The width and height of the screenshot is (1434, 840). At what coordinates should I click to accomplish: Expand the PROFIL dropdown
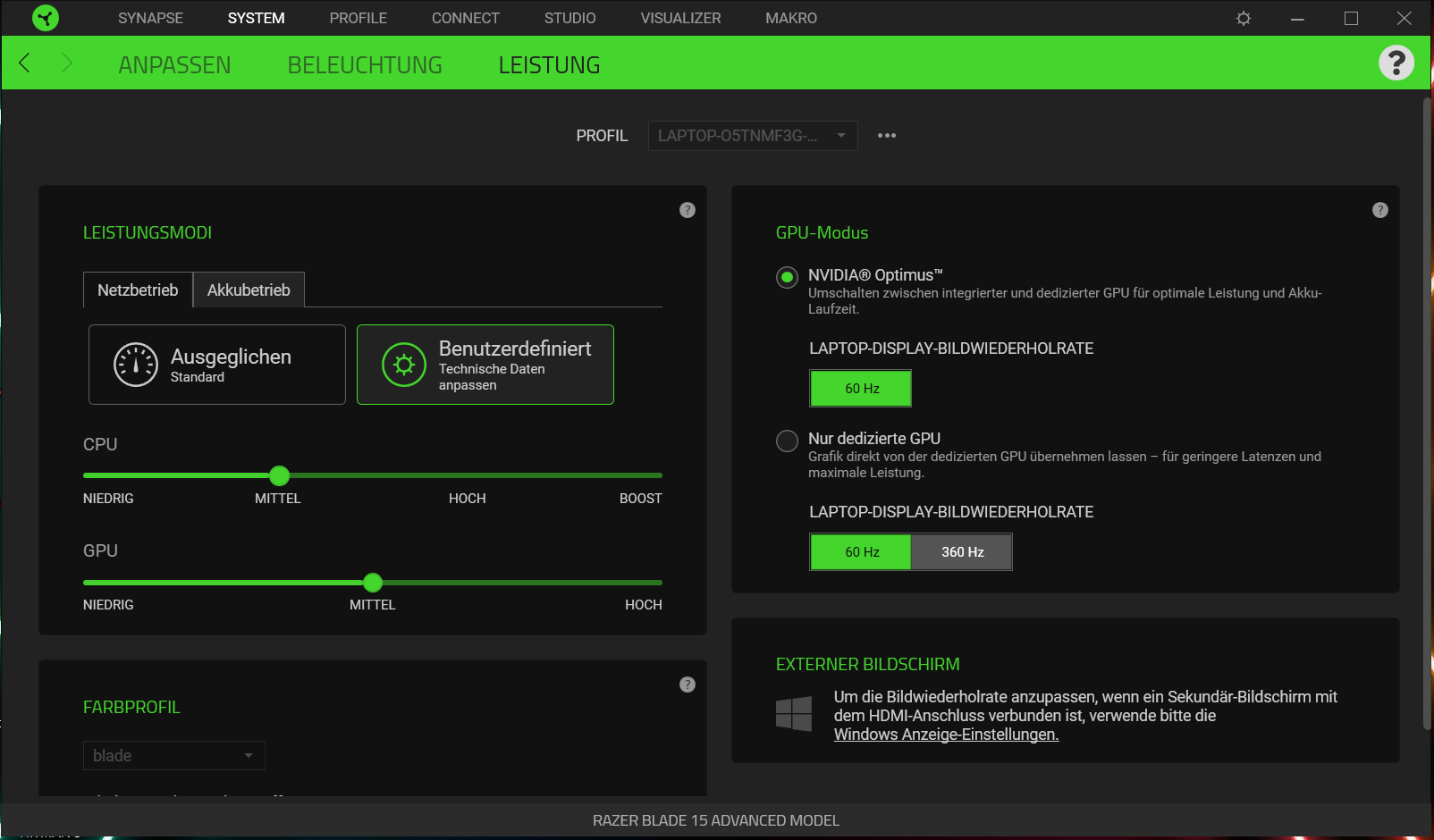coord(752,136)
